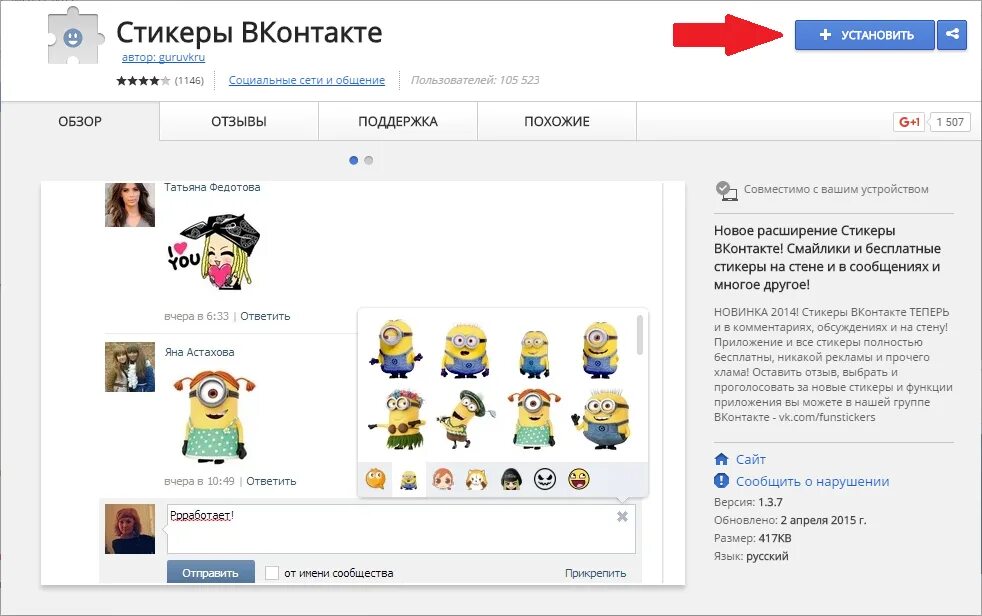Pick the one-eyed waving minion sticker
The image size is (982, 616).
pos(396,348)
